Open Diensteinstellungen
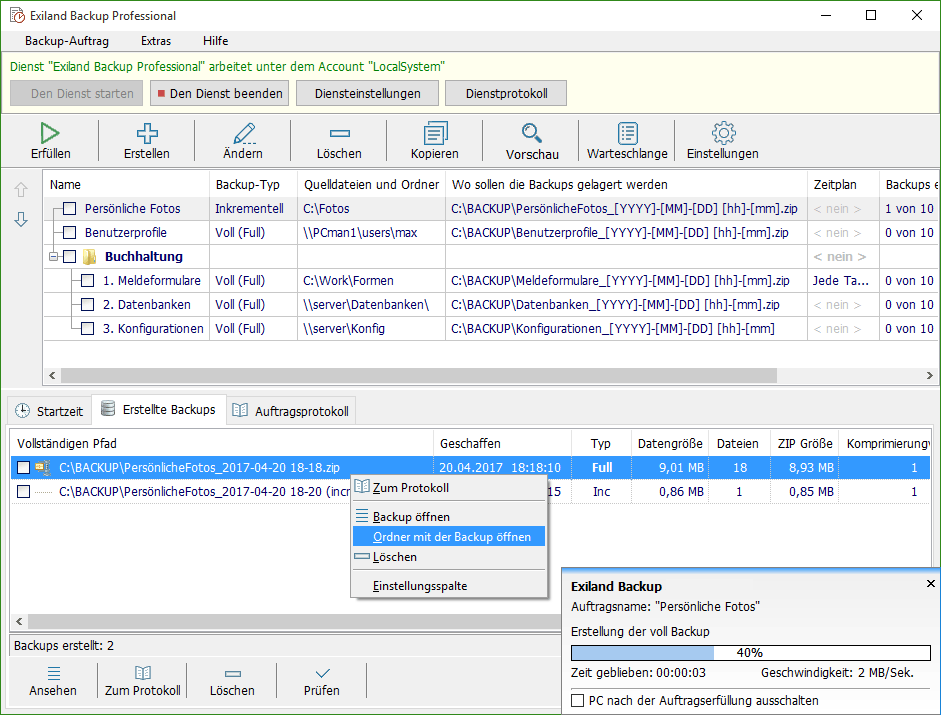941x715 pixels. (367, 93)
